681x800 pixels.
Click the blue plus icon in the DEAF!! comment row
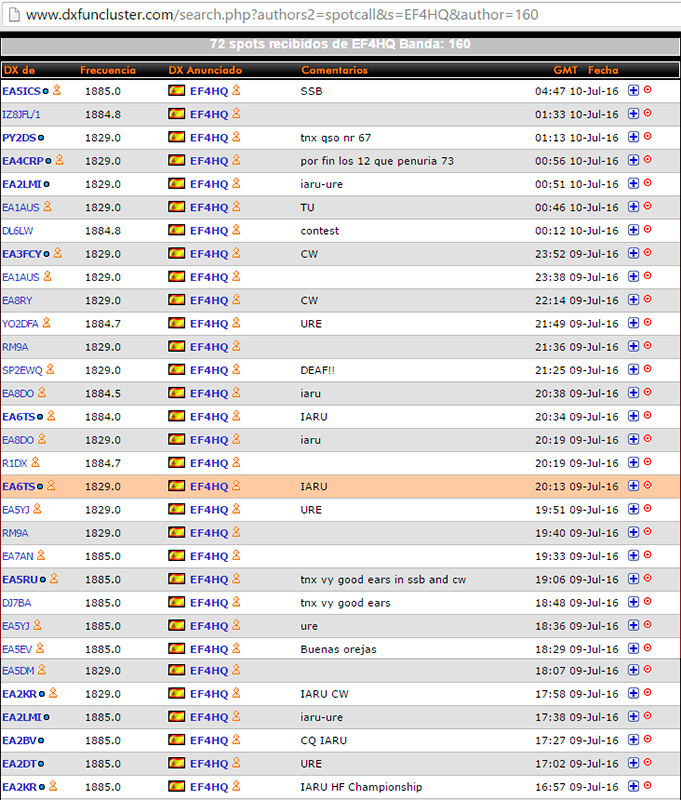click(x=633, y=369)
